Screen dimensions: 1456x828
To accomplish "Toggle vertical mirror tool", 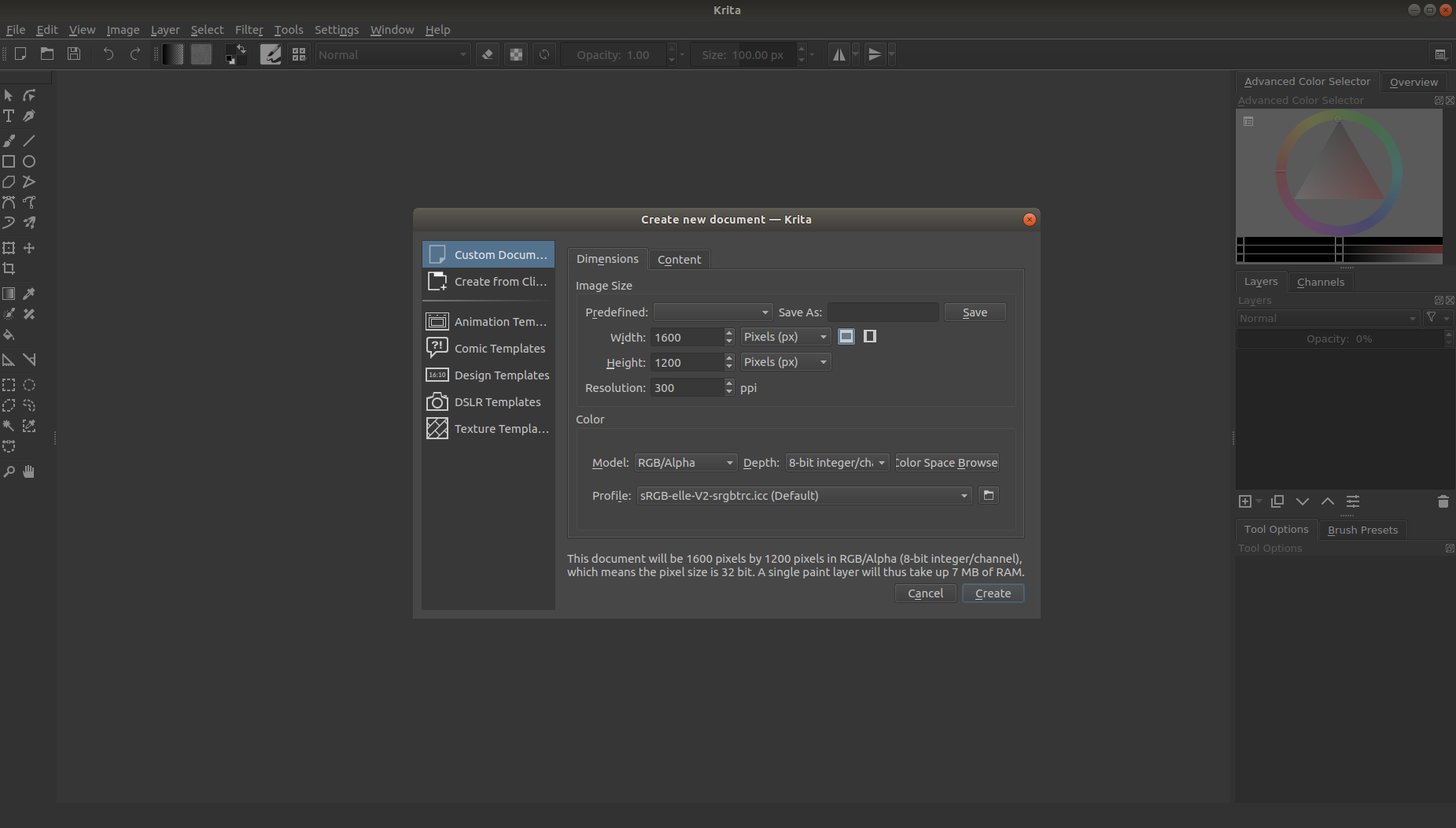I will click(875, 54).
